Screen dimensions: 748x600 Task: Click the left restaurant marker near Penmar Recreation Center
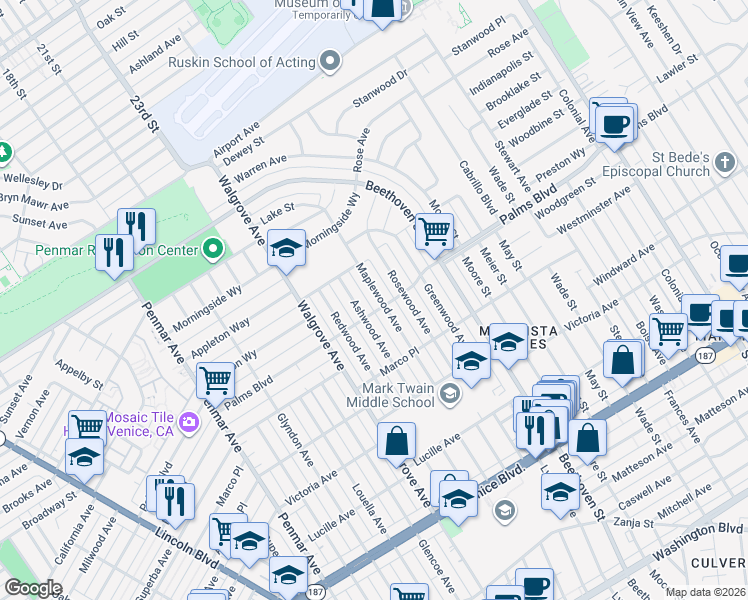[x=114, y=255]
